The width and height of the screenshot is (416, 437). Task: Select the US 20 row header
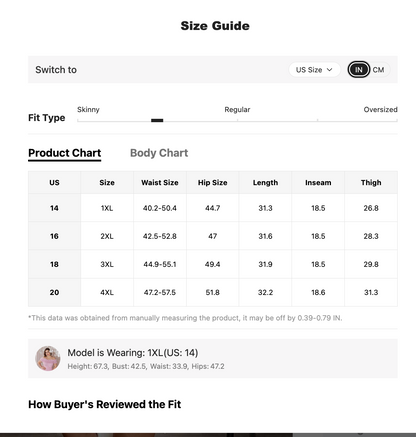coord(54,292)
